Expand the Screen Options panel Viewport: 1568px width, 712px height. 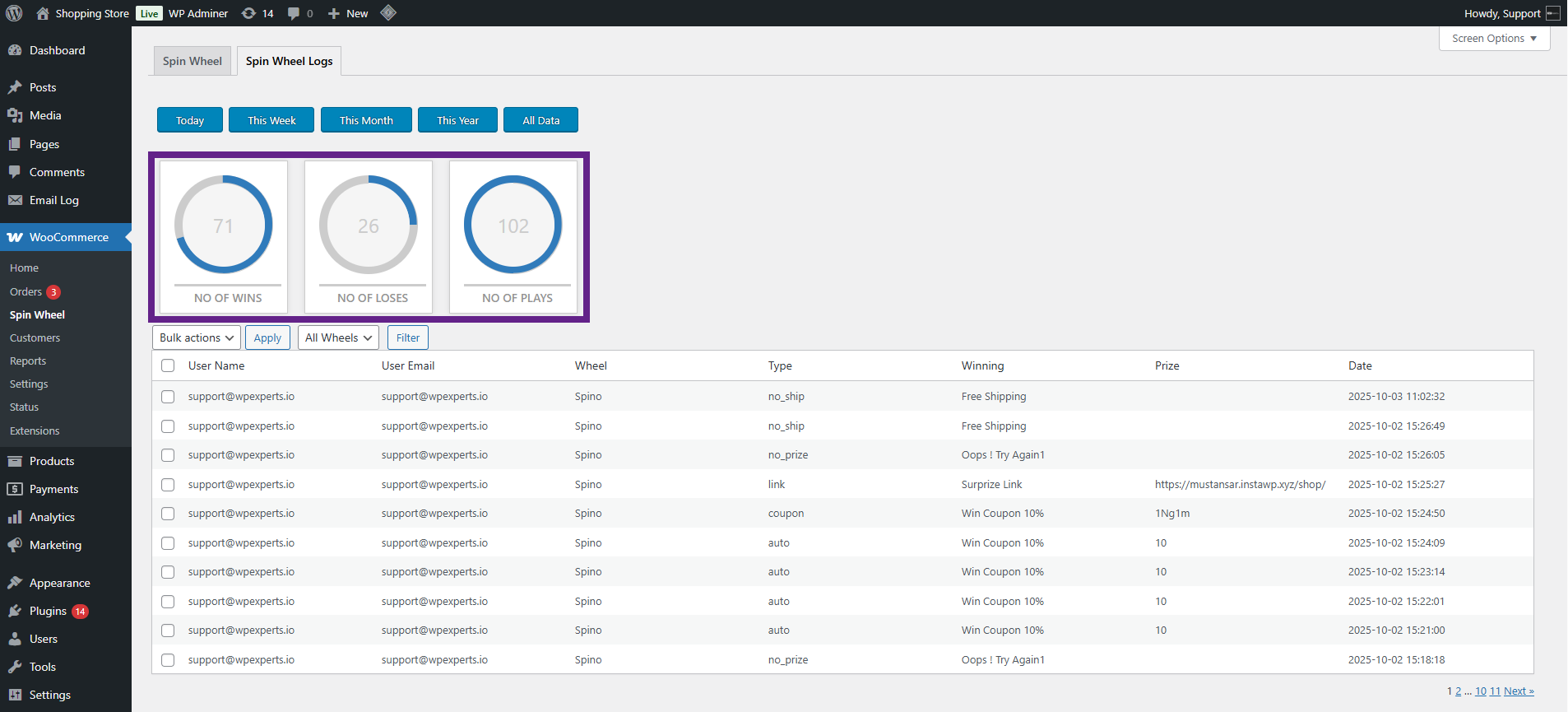click(1494, 39)
